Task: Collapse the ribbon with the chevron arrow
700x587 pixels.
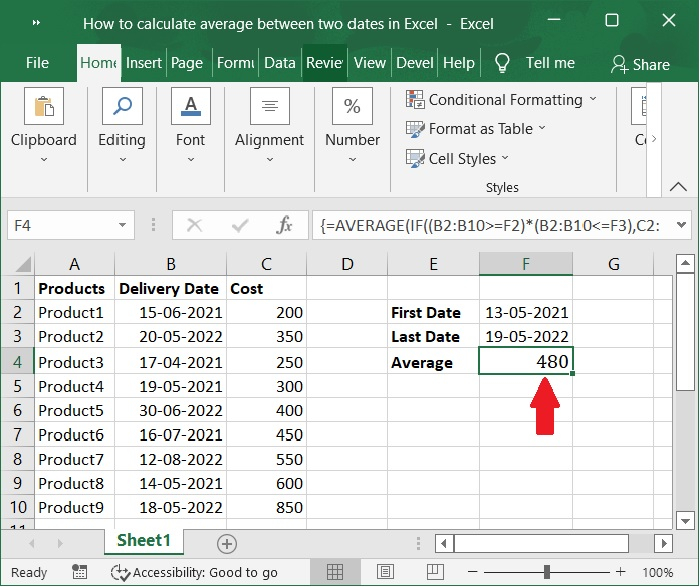Action: (680, 186)
